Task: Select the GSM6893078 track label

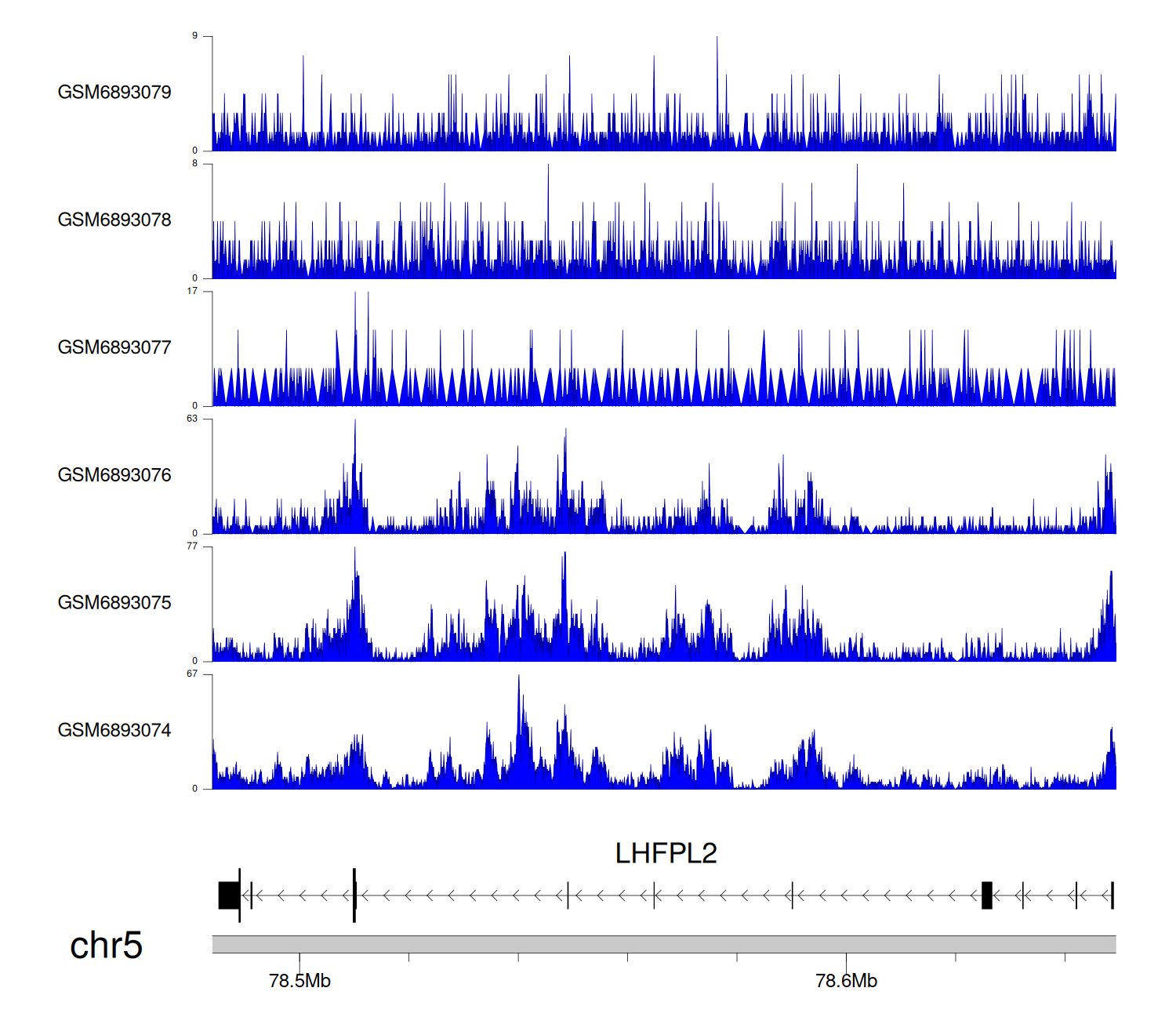Action: click(x=114, y=220)
